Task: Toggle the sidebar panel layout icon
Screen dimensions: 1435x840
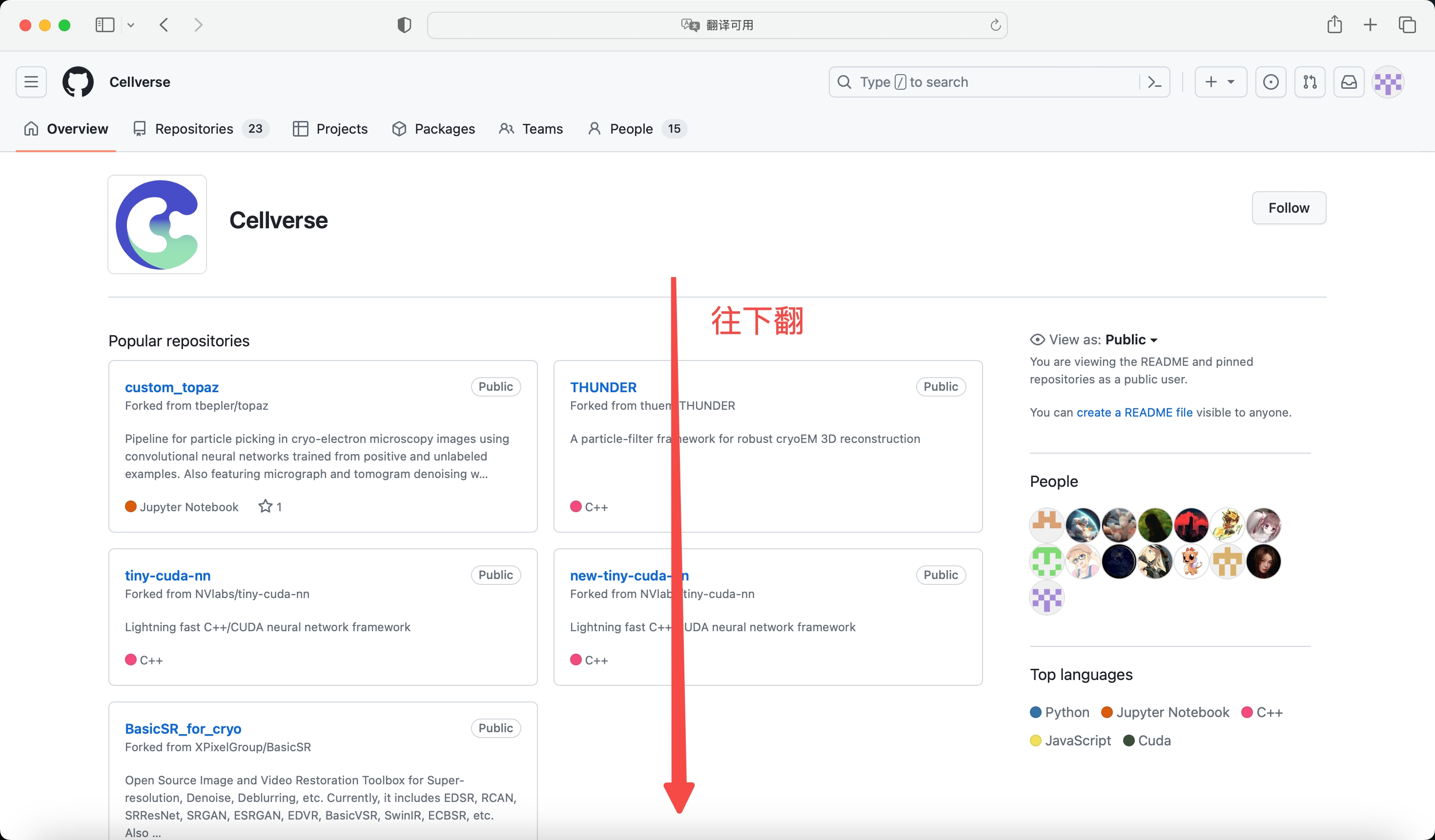Action: 104,24
